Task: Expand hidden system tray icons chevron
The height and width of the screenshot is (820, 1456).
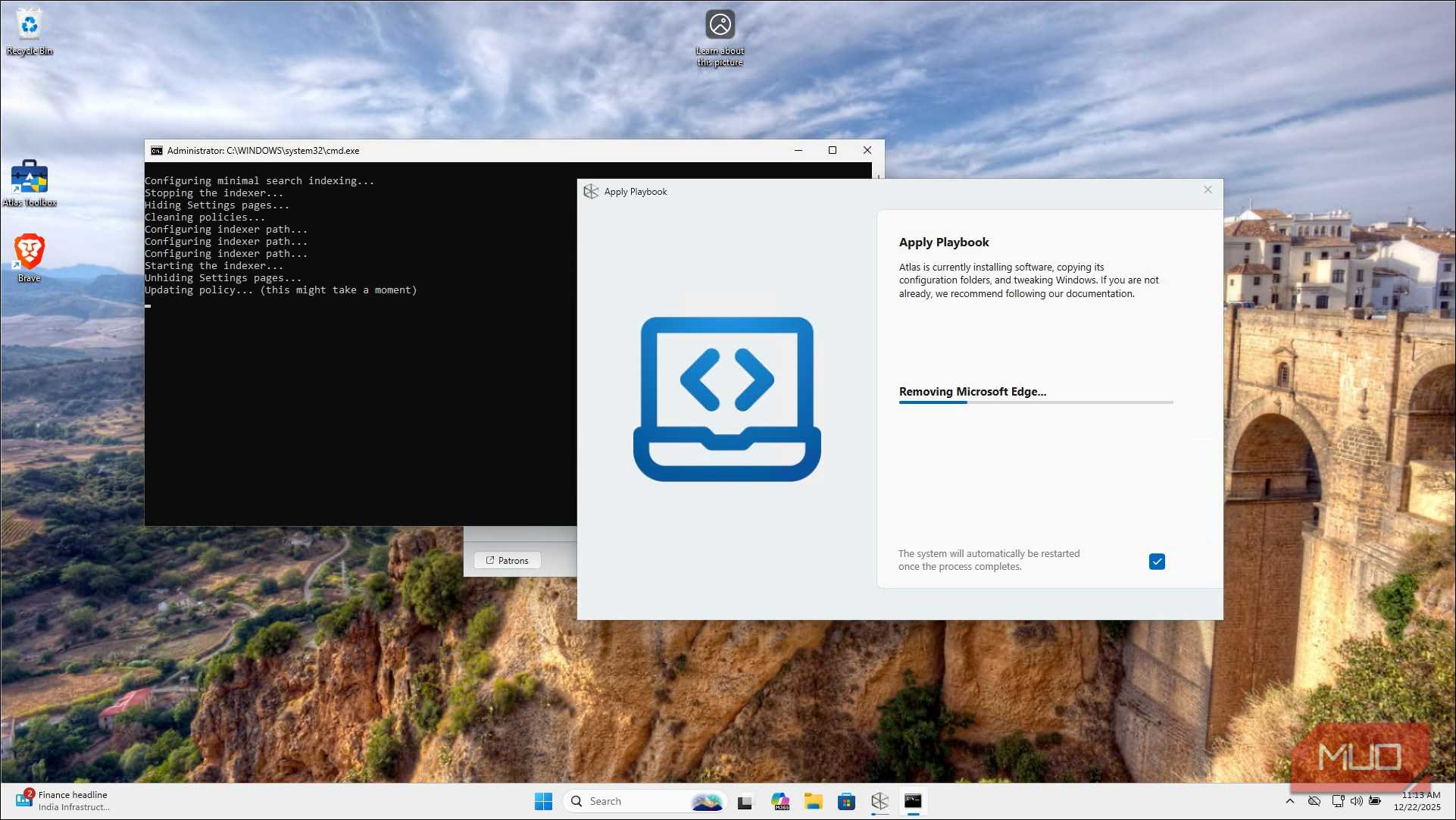Action: click(x=1290, y=801)
